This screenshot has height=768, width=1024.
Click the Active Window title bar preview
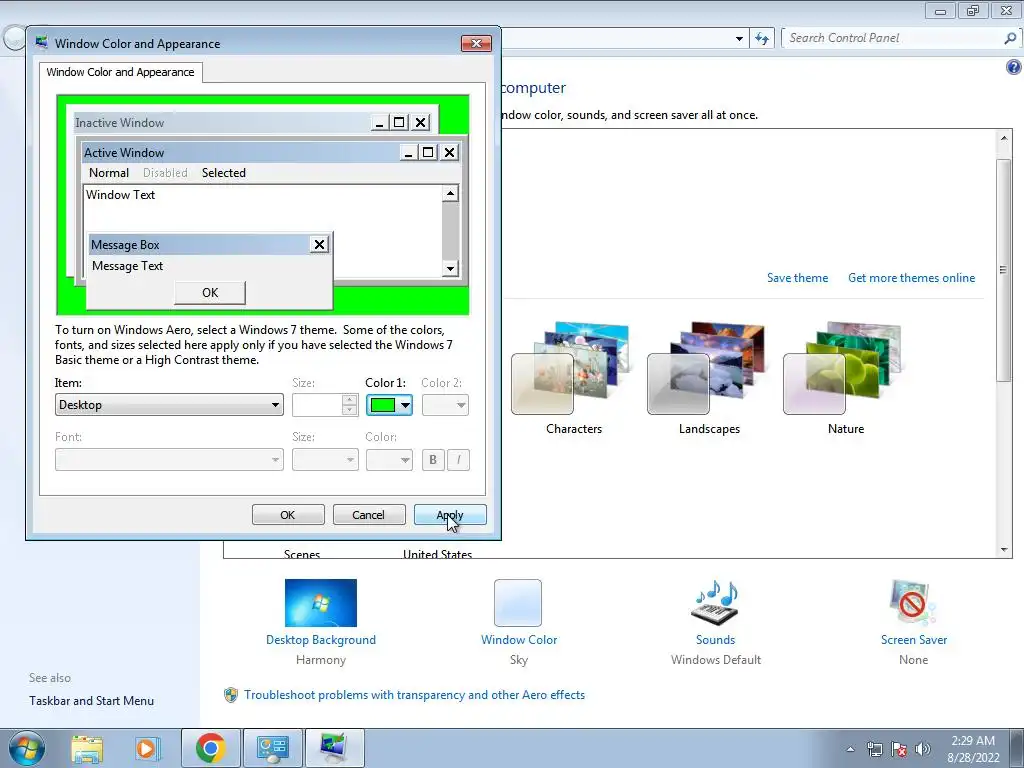[x=271, y=152]
